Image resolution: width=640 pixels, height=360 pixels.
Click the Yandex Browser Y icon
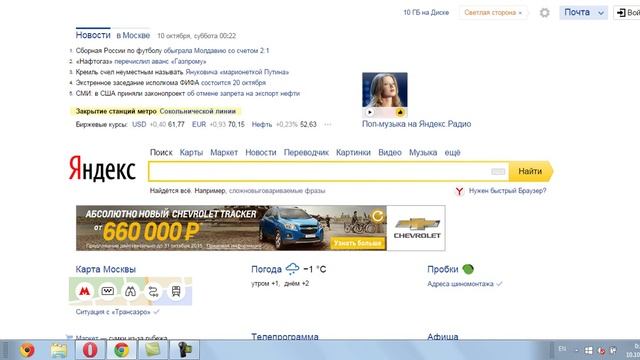point(460,191)
